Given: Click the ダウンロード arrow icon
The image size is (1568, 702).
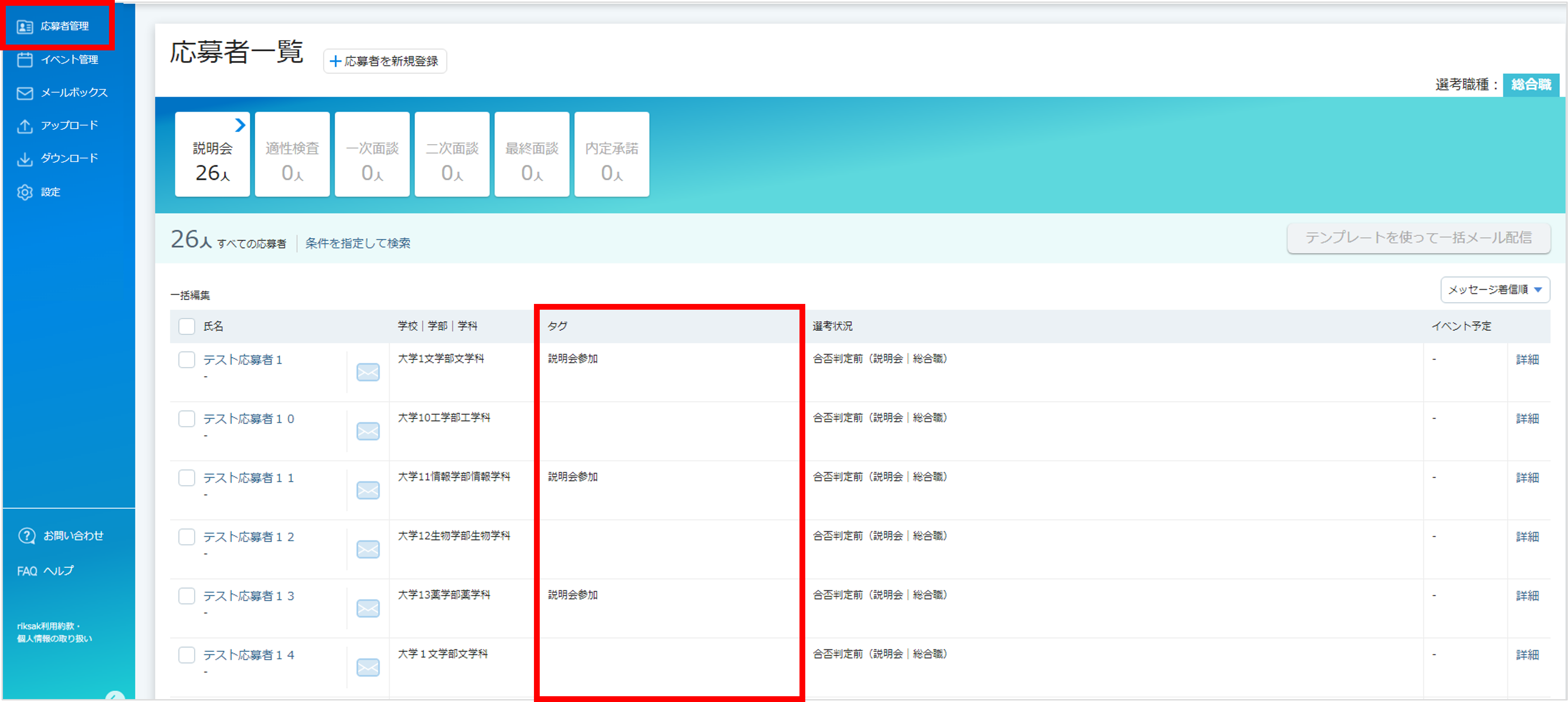Looking at the screenshot, I should tap(25, 159).
